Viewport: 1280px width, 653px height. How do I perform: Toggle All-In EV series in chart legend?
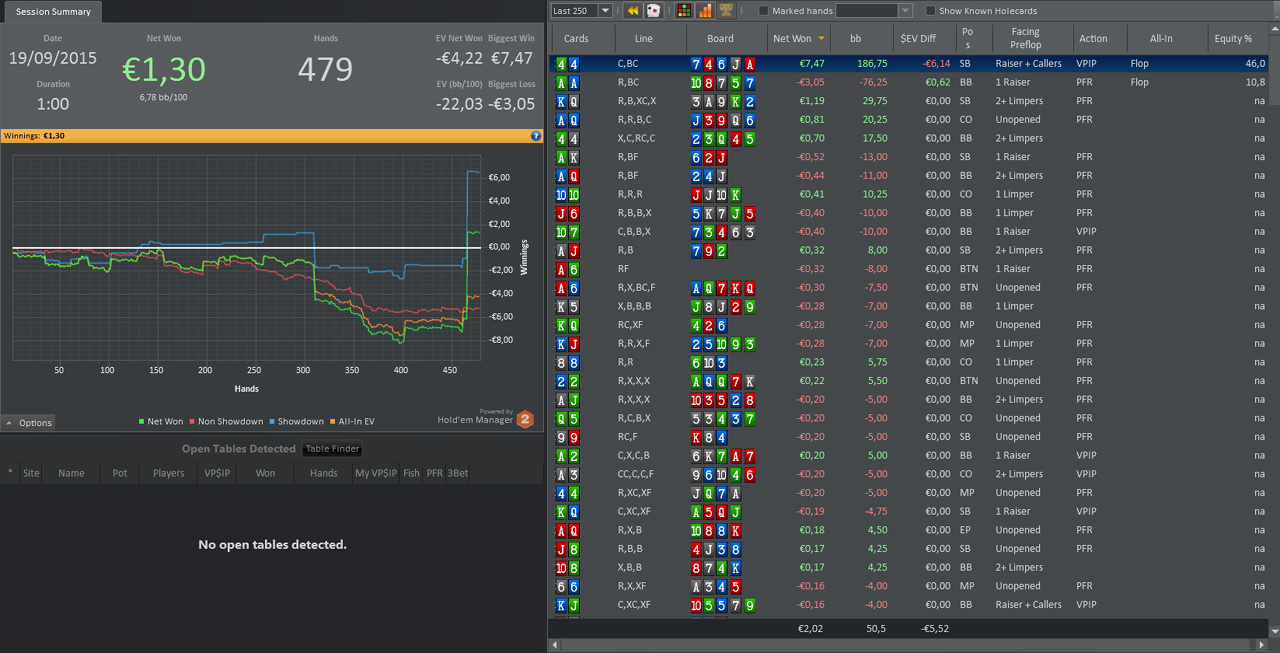pyautogui.click(x=353, y=422)
